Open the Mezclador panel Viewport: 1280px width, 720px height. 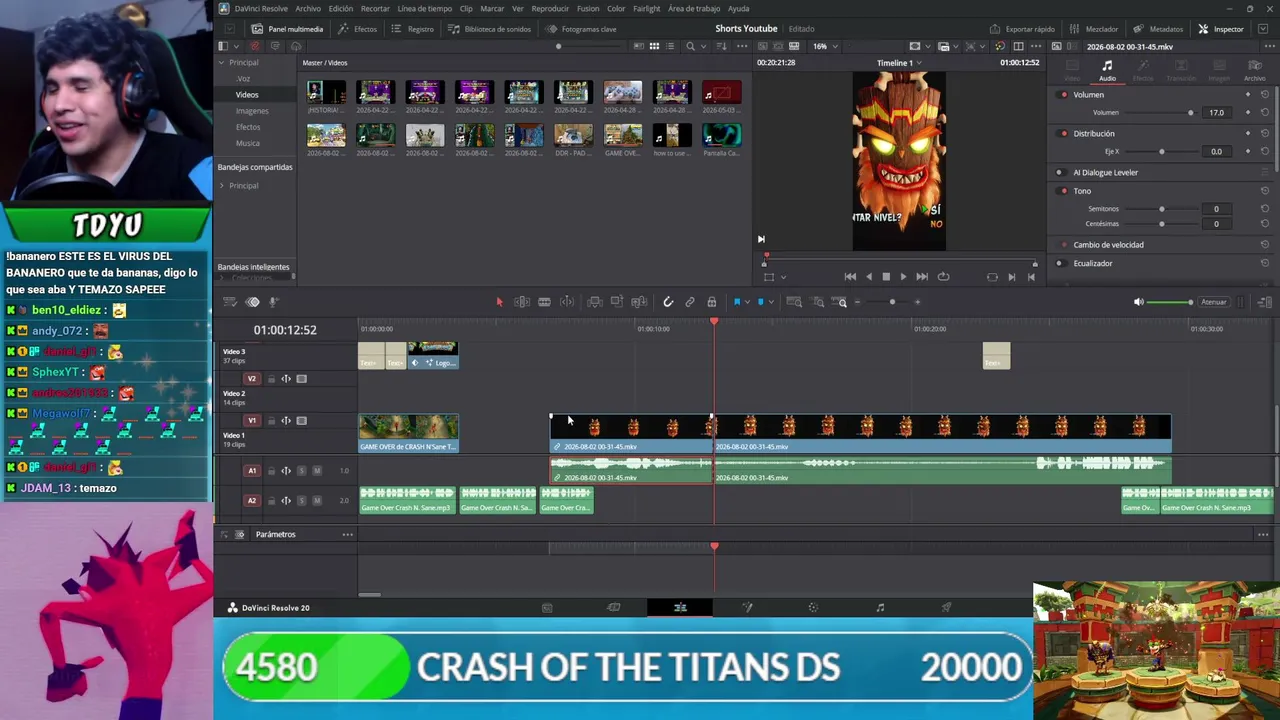tap(1094, 29)
